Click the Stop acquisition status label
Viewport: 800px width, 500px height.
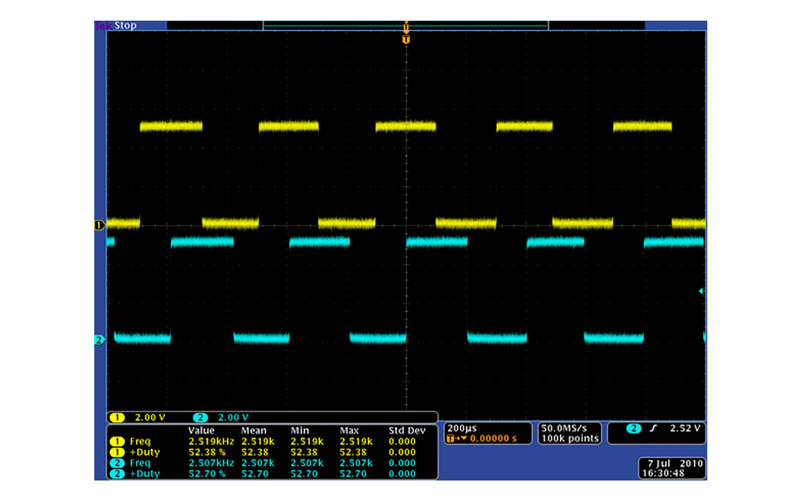126,26
